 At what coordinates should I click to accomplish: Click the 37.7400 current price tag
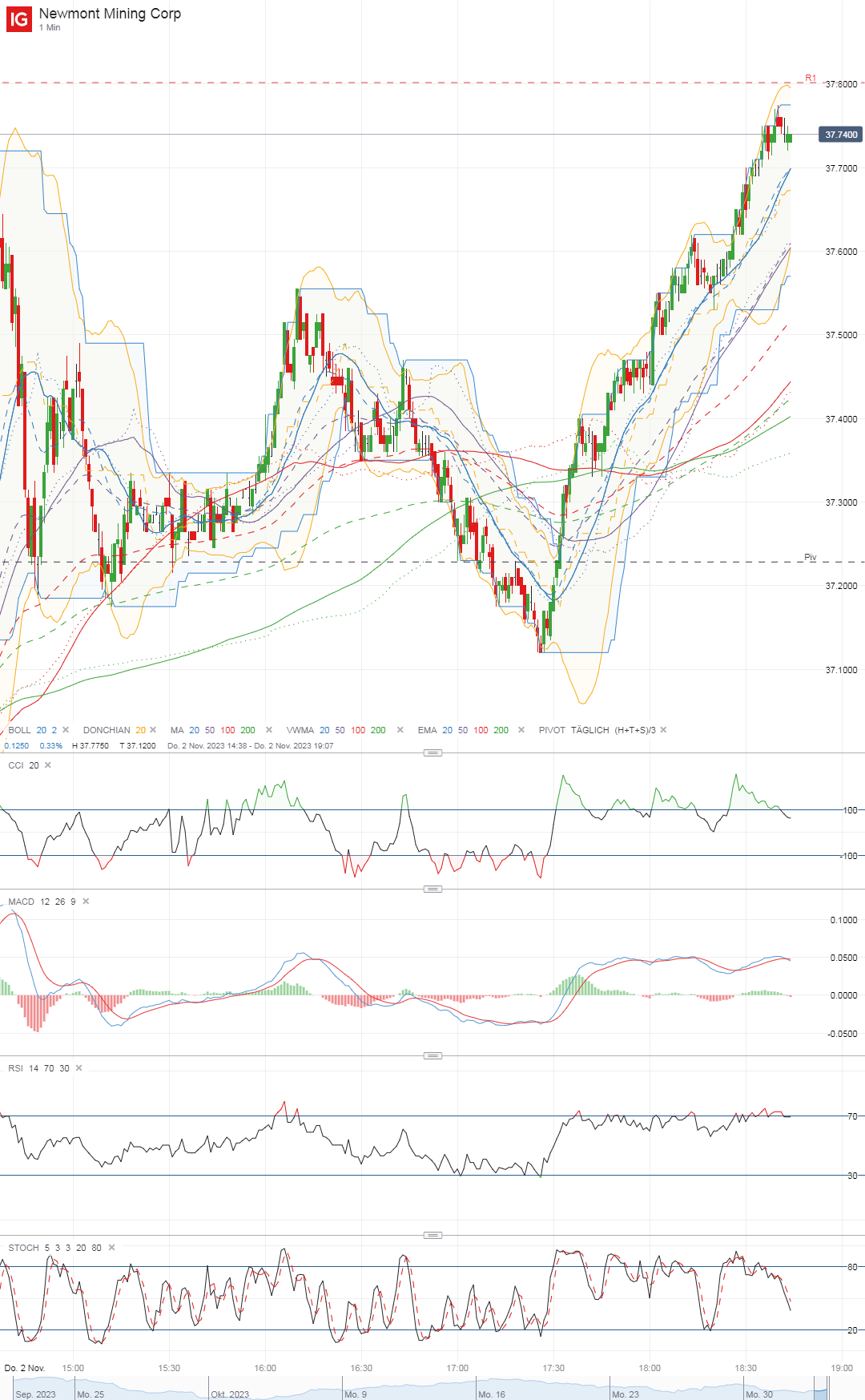click(x=841, y=135)
